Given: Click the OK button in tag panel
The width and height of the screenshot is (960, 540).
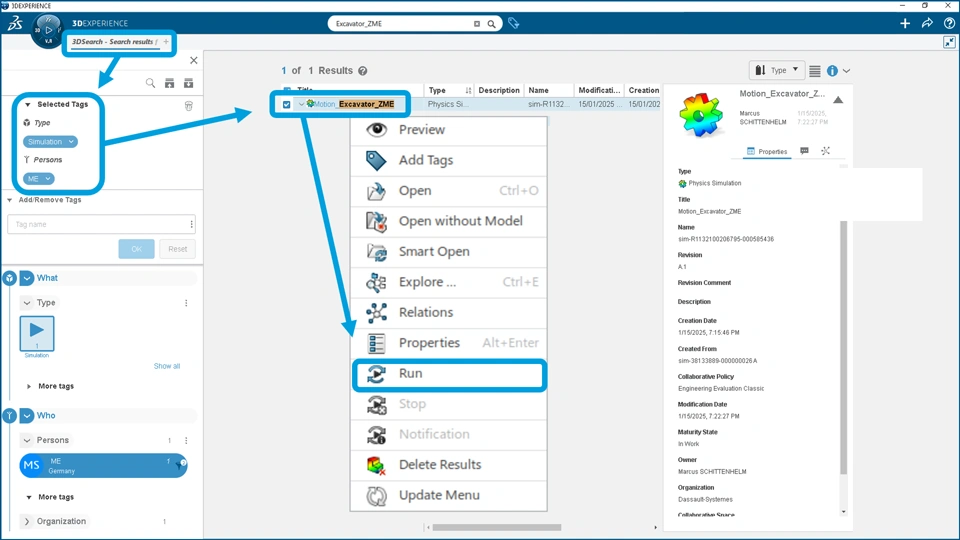Looking at the screenshot, I should (136, 249).
